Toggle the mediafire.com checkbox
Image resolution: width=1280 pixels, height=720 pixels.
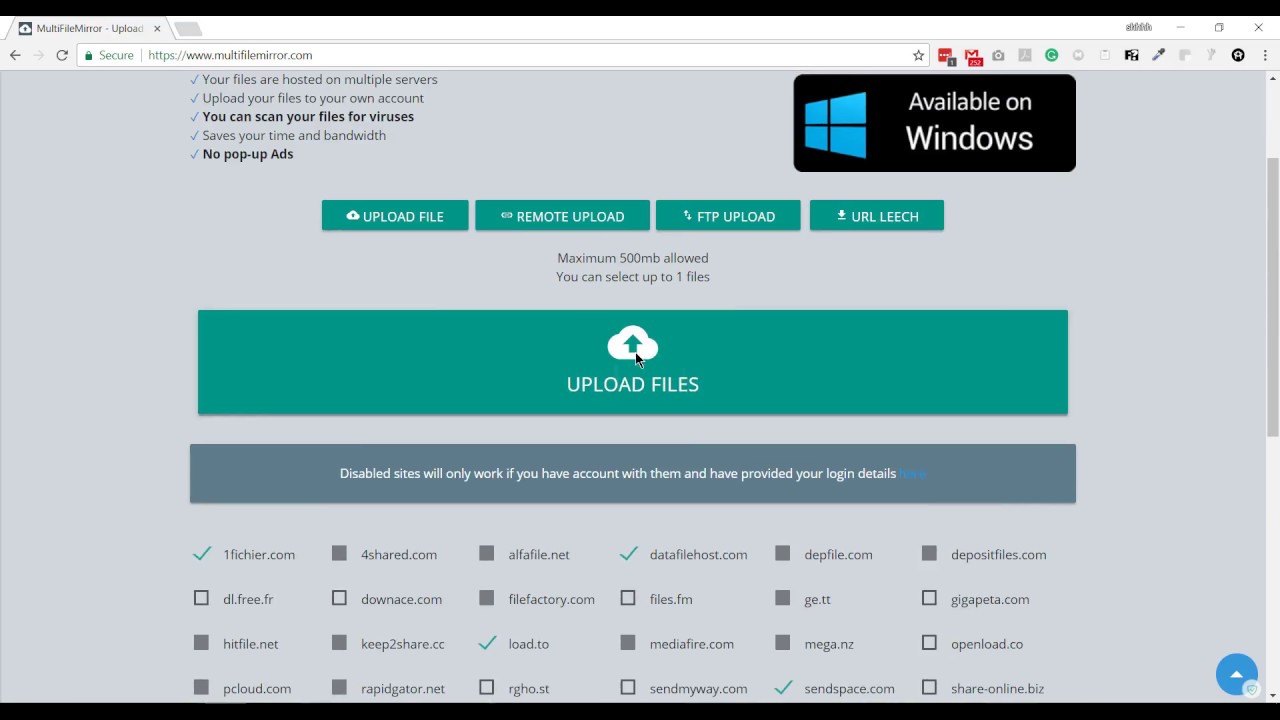628,643
